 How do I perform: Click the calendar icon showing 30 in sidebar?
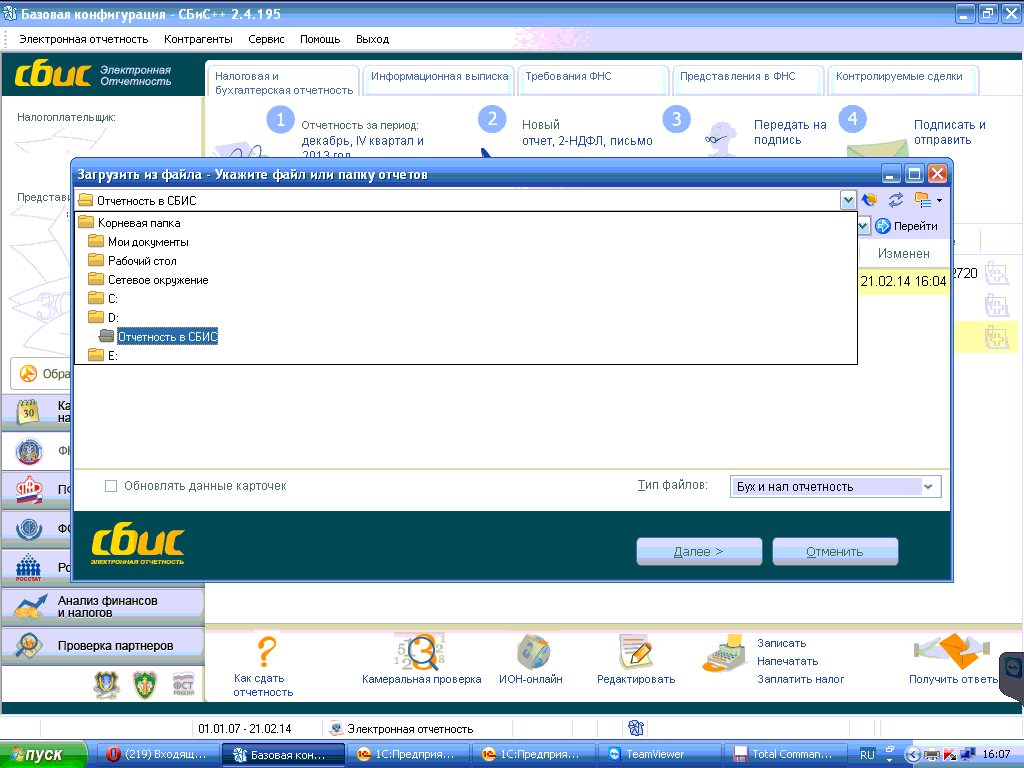28,412
